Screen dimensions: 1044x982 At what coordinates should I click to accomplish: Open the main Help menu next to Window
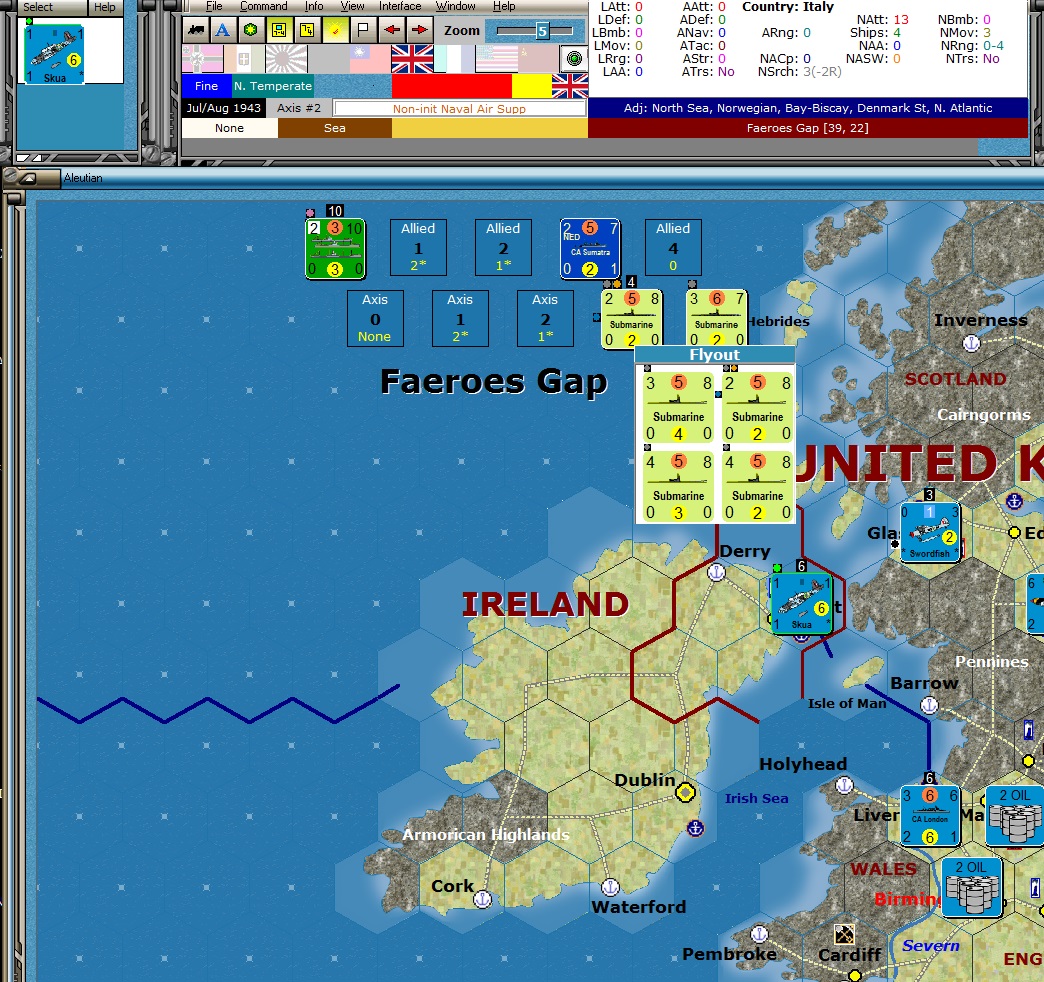click(x=504, y=6)
